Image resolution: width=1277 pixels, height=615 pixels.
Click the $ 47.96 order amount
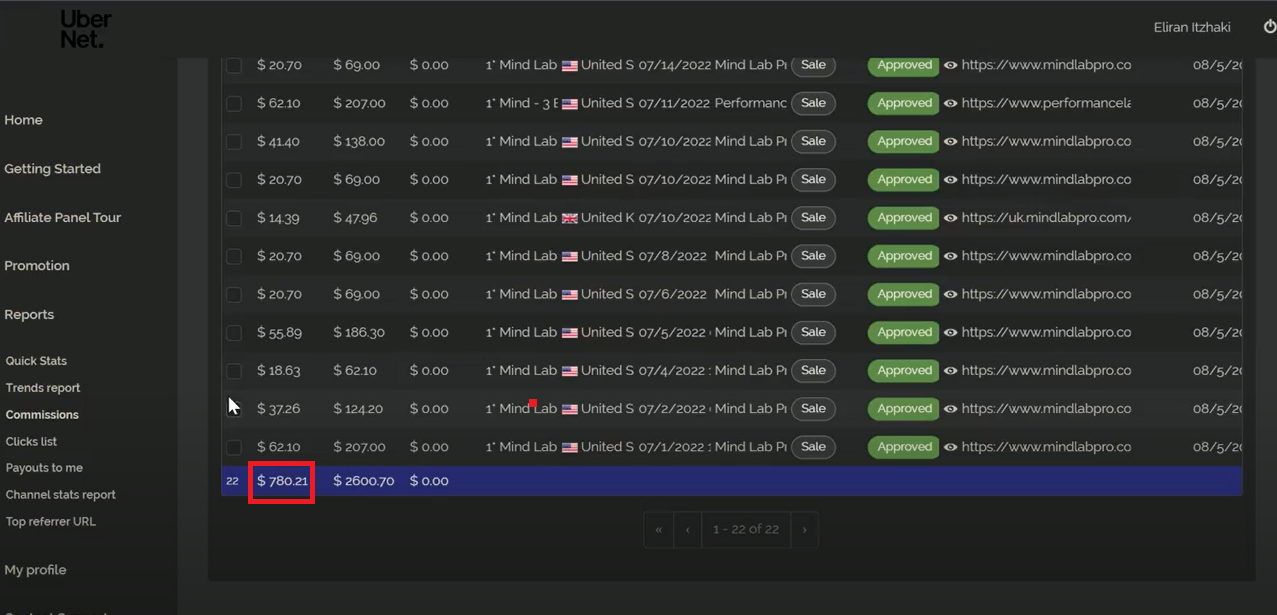click(356, 218)
